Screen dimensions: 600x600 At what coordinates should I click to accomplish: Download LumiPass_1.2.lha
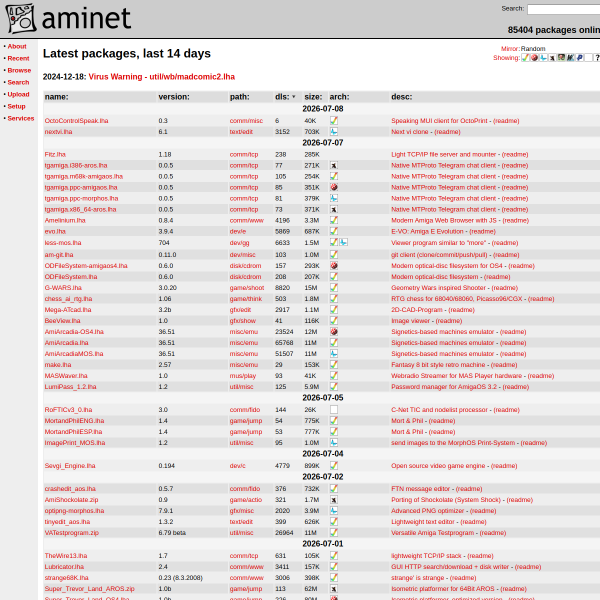(70, 387)
